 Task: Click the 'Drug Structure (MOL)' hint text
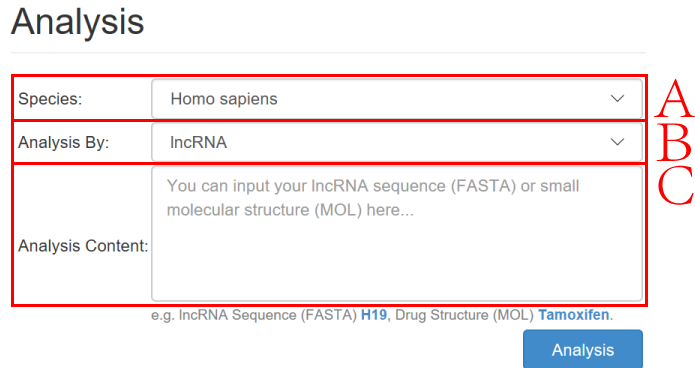click(464, 315)
